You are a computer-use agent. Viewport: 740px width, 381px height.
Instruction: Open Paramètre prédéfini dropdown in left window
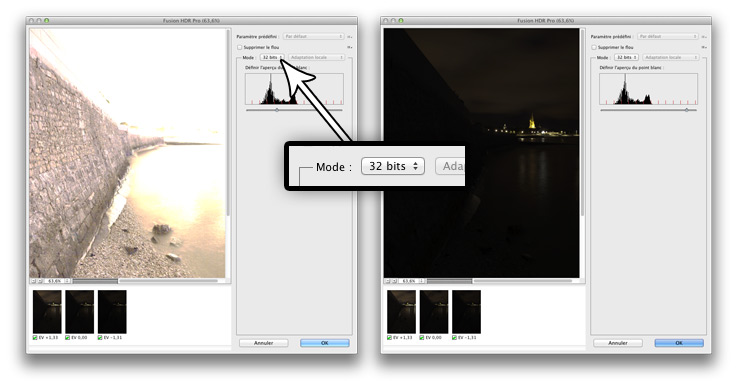click(313, 36)
